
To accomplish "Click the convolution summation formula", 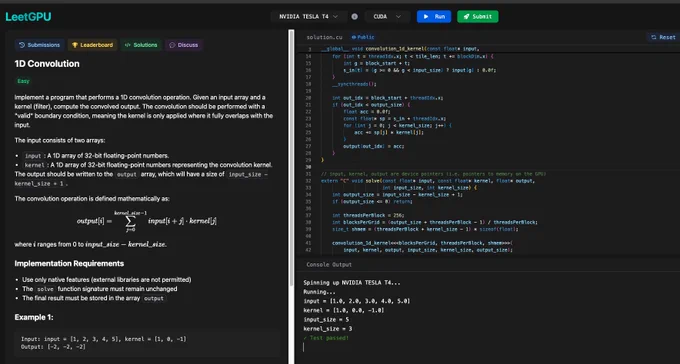I will (147, 221).
